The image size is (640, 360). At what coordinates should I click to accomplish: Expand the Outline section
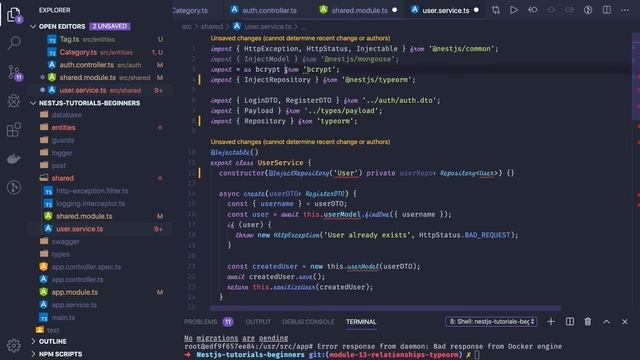coord(53,341)
